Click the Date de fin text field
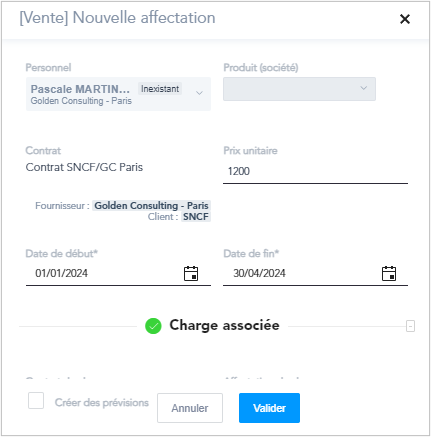This screenshot has width=431, height=437. 301,273
